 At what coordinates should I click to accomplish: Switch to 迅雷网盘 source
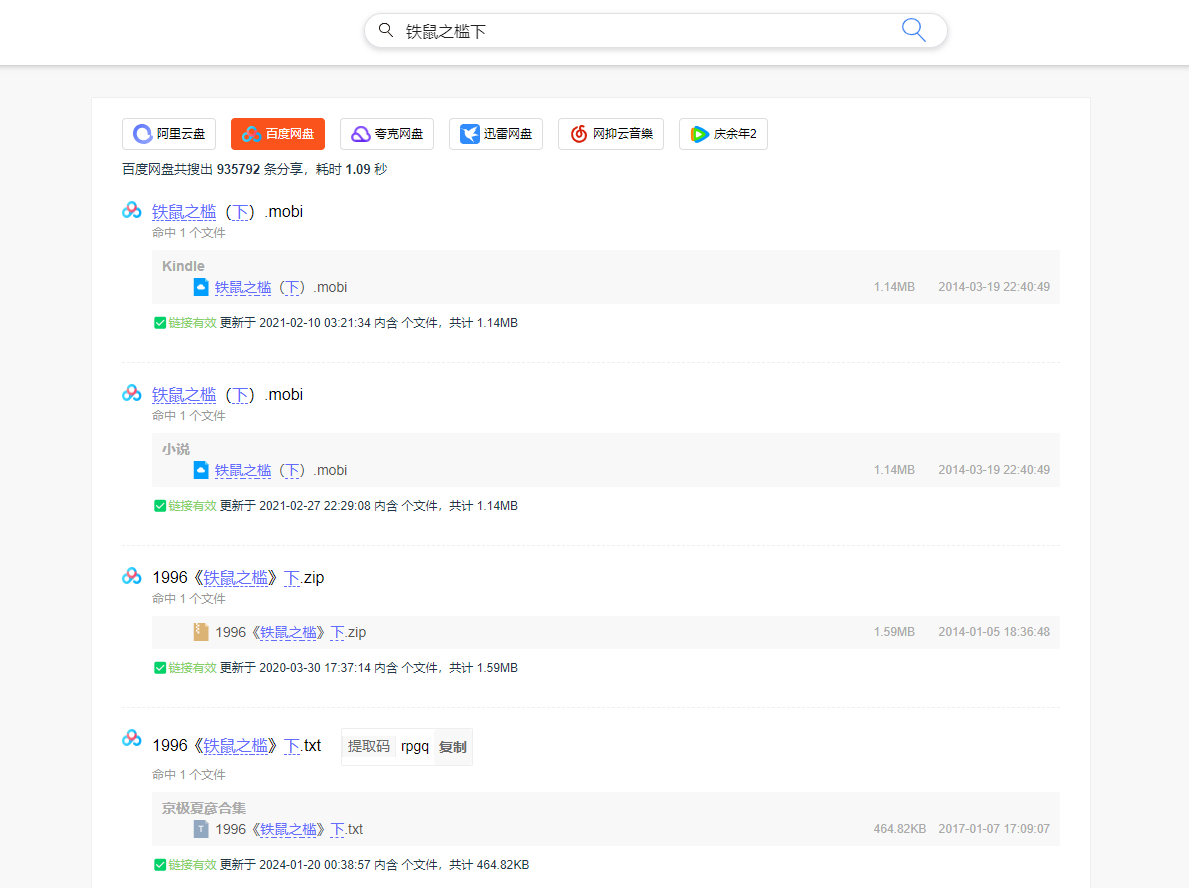pyautogui.click(x=496, y=134)
